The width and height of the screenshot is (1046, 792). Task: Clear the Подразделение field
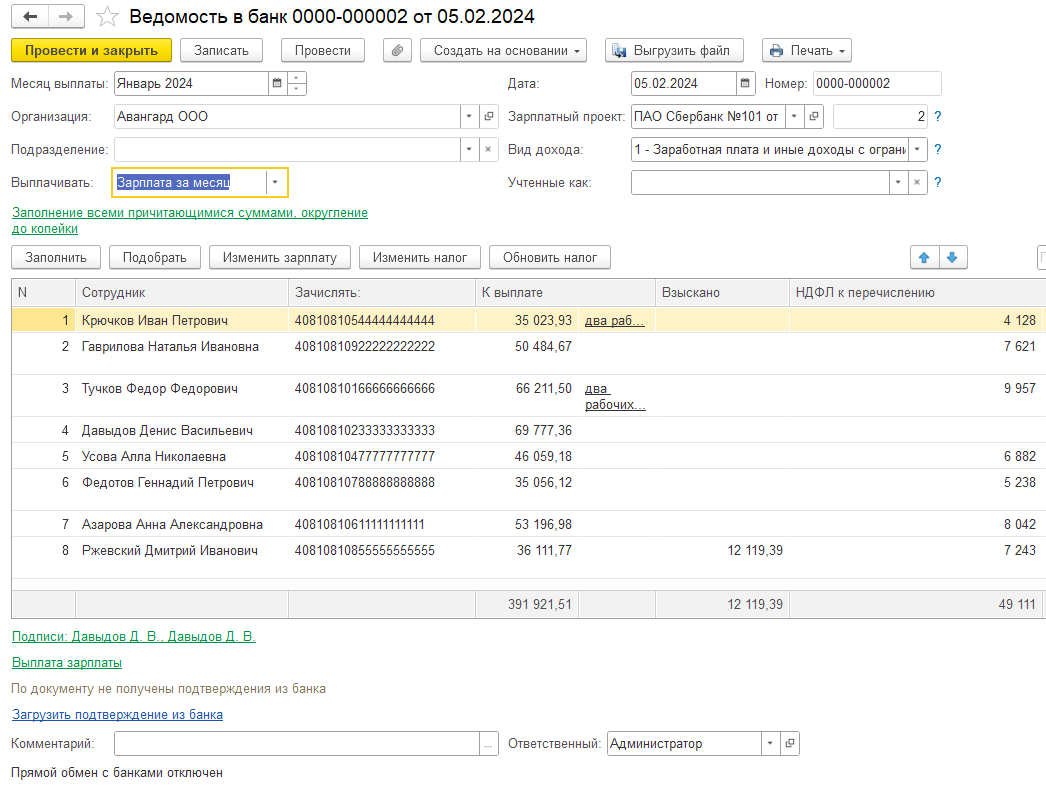pos(488,149)
